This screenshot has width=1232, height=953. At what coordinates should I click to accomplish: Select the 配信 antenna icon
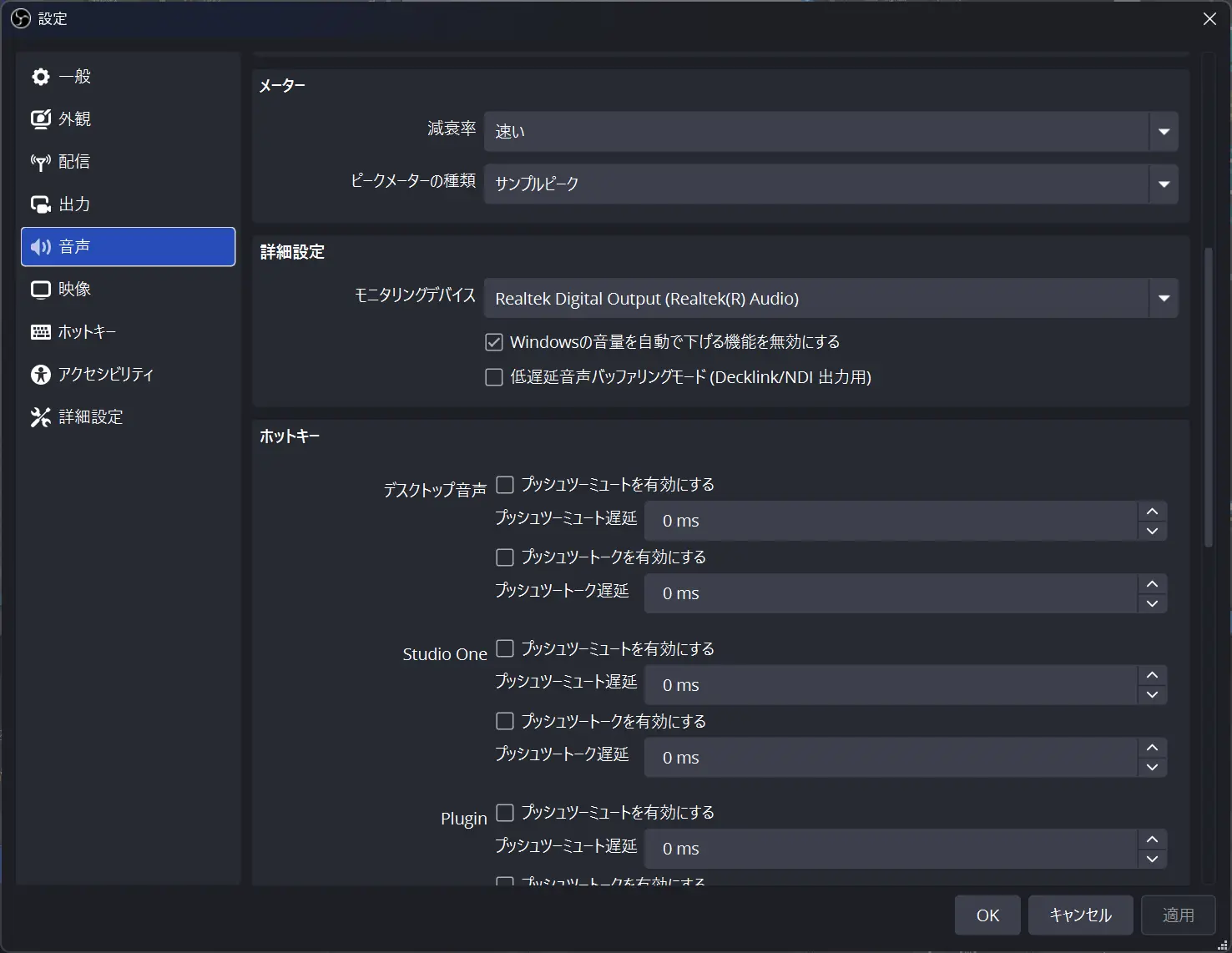40,162
